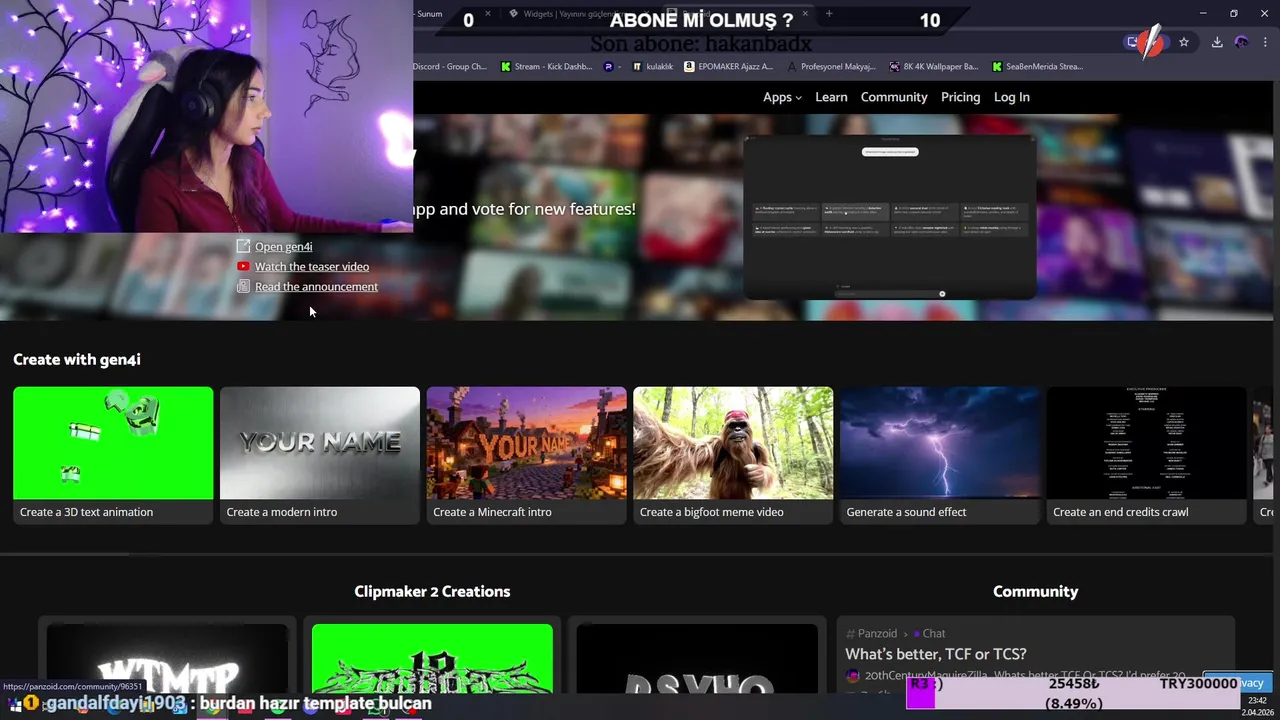The width and height of the screenshot is (1280, 720).
Task: Click the gen4i app preview screenshot
Action: tap(890, 217)
